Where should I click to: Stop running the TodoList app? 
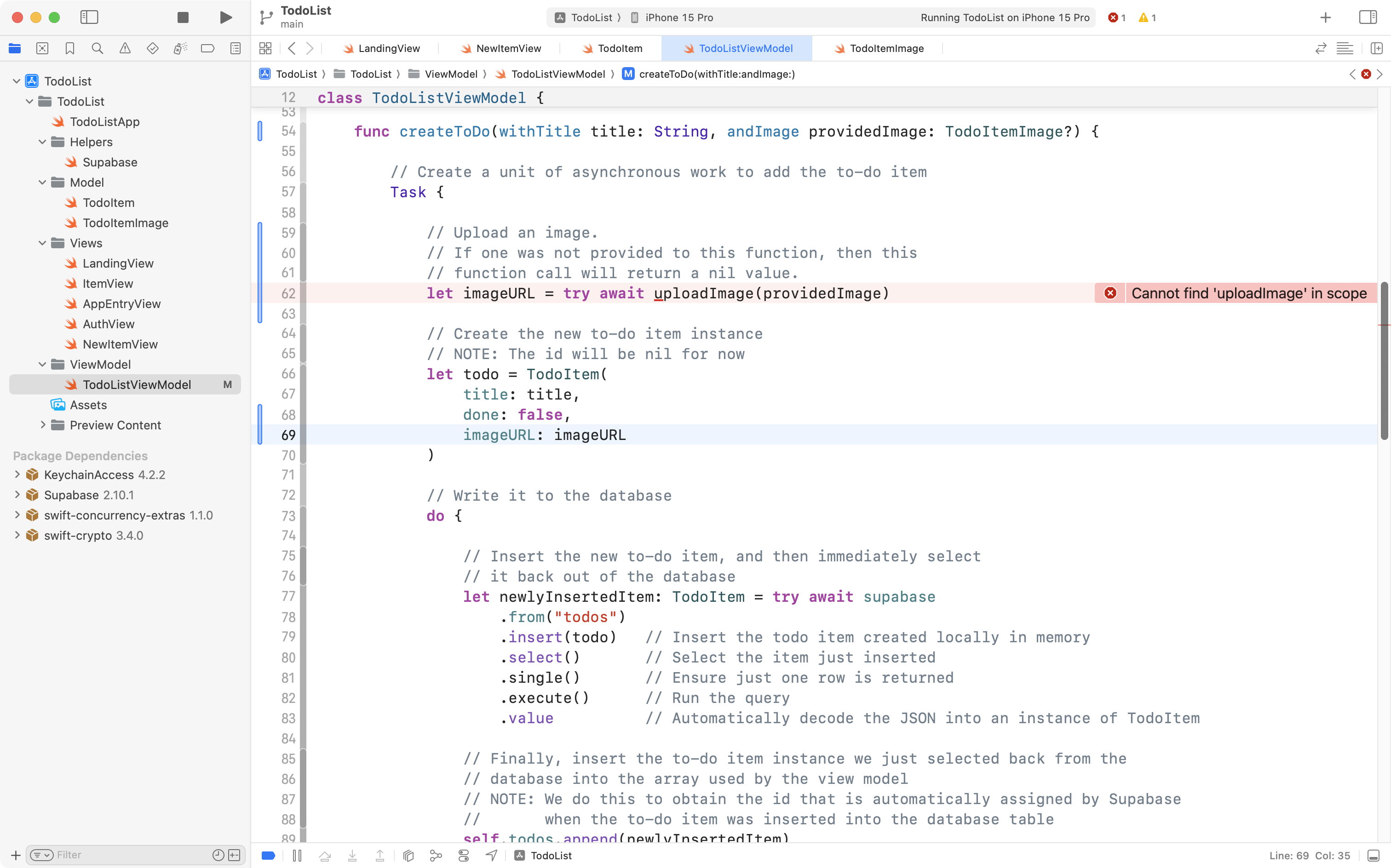pos(183,17)
